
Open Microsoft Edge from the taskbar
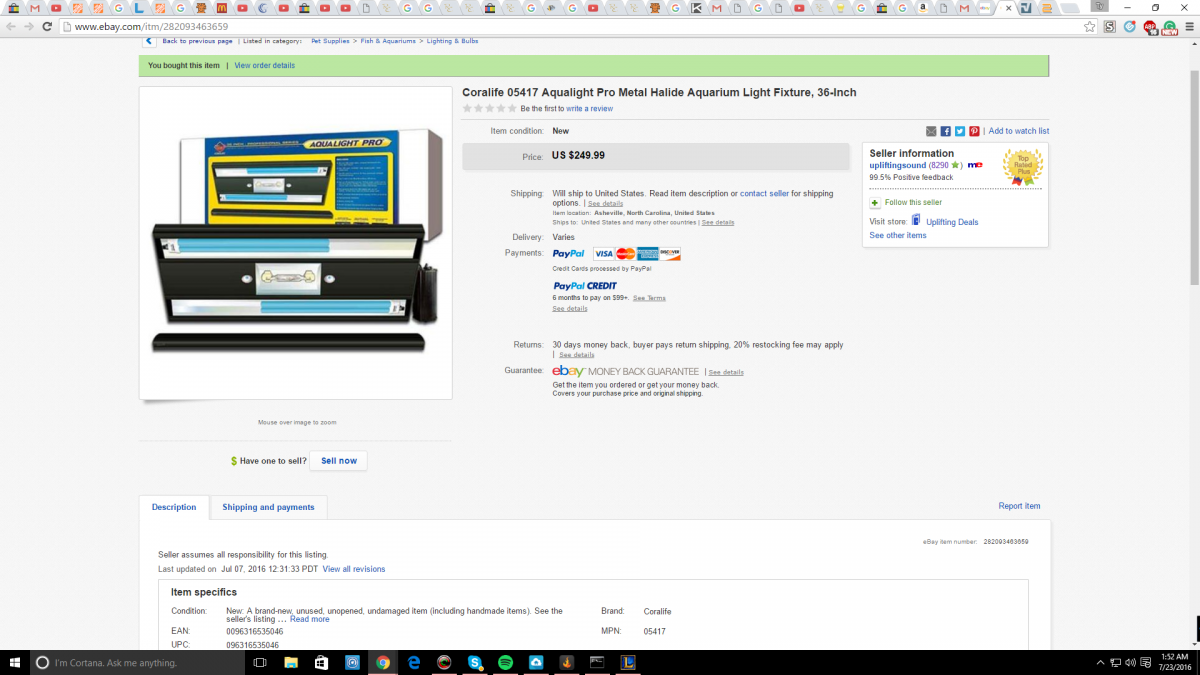click(413, 662)
